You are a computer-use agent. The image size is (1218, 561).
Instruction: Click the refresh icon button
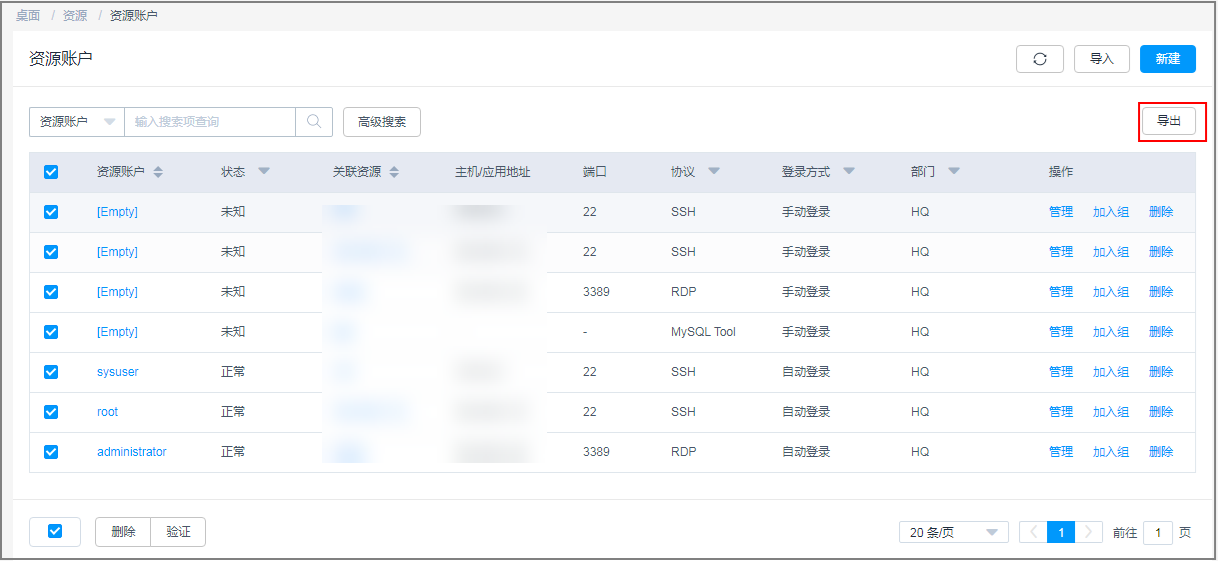tap(1040, 59)
